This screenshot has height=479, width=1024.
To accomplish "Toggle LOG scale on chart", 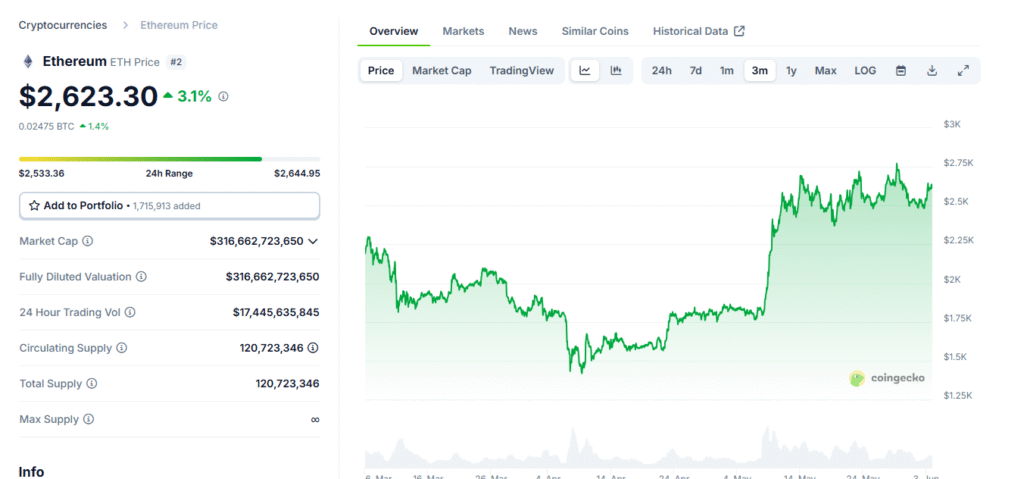I will [865, 71].
